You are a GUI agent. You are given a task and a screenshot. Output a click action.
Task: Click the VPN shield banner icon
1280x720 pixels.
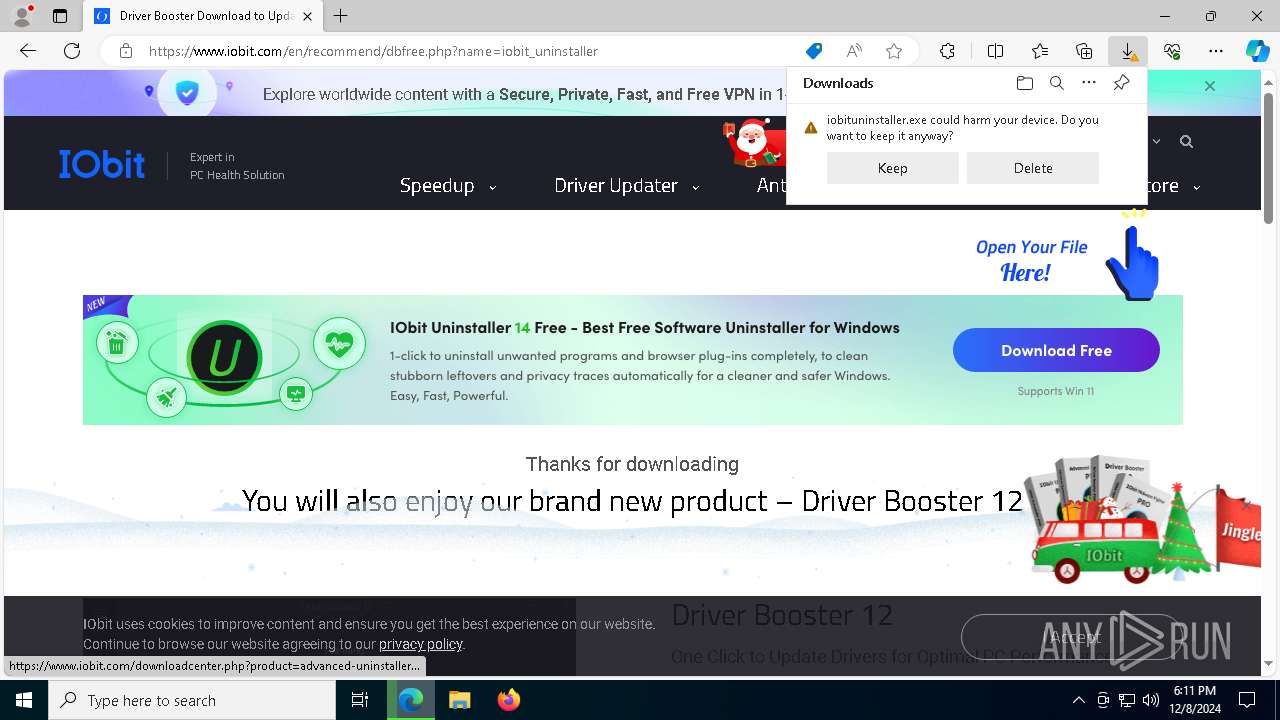187,93
